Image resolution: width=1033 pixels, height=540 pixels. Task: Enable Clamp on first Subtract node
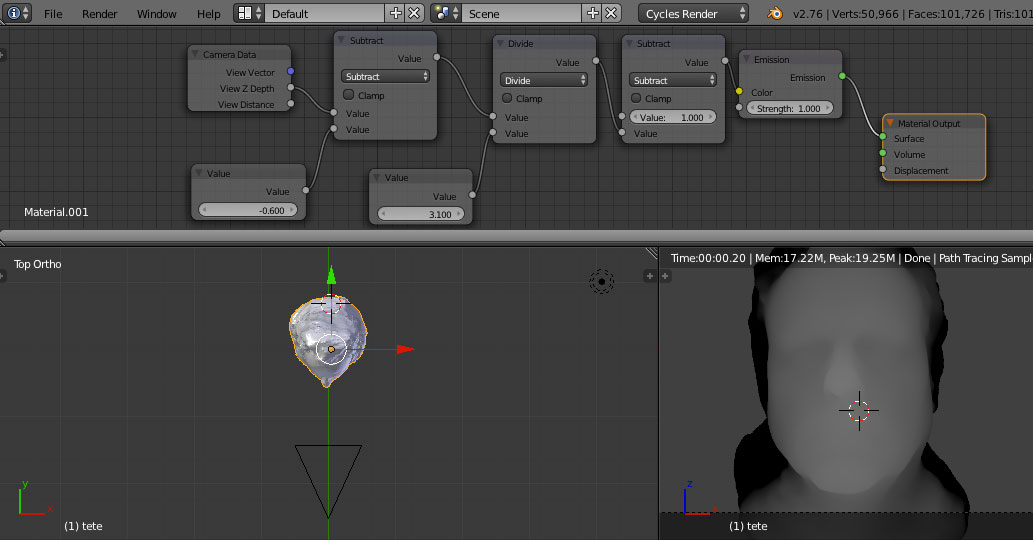[349, 95]
